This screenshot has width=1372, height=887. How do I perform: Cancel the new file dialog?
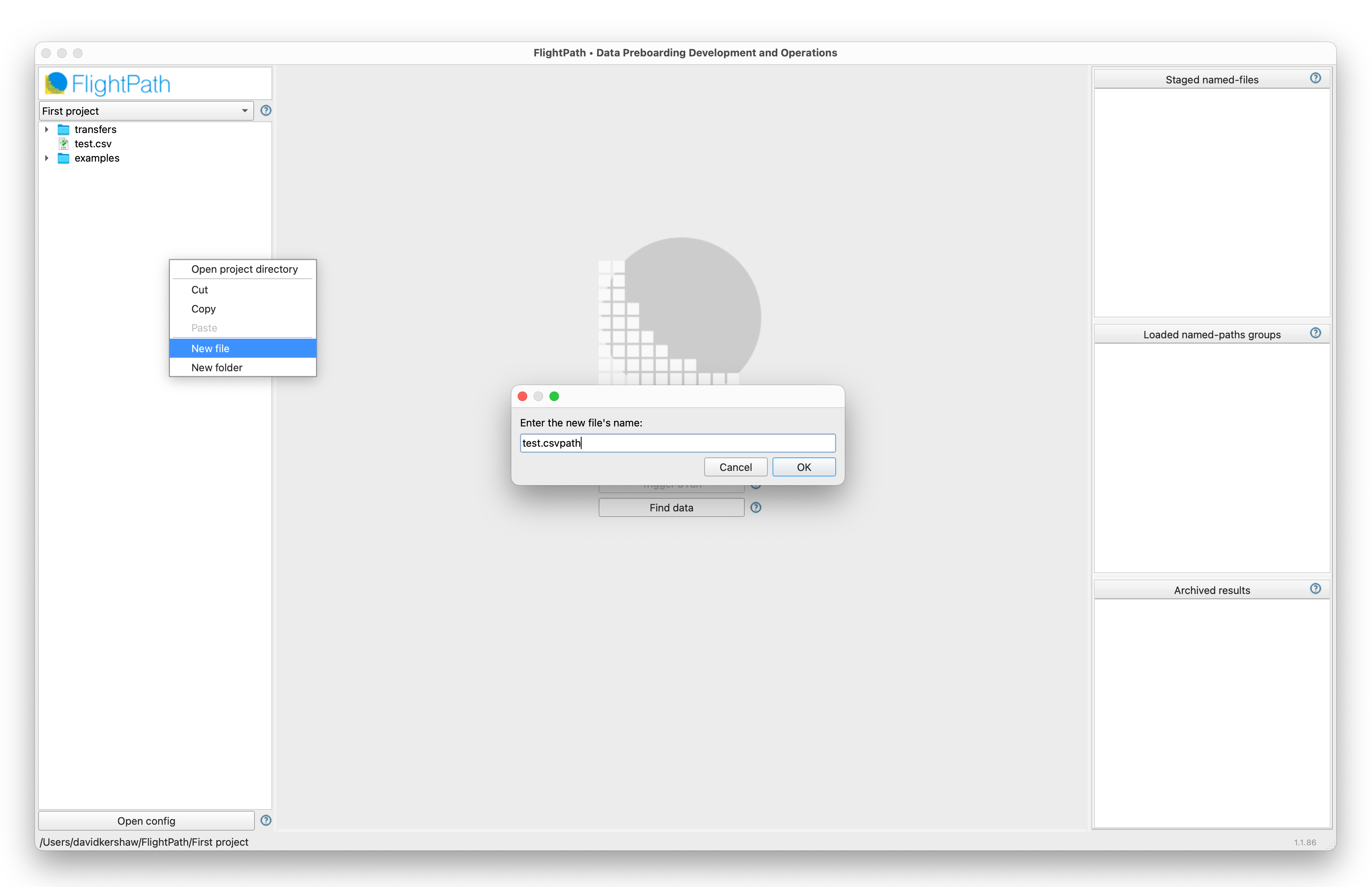click(x=735, y=467)
